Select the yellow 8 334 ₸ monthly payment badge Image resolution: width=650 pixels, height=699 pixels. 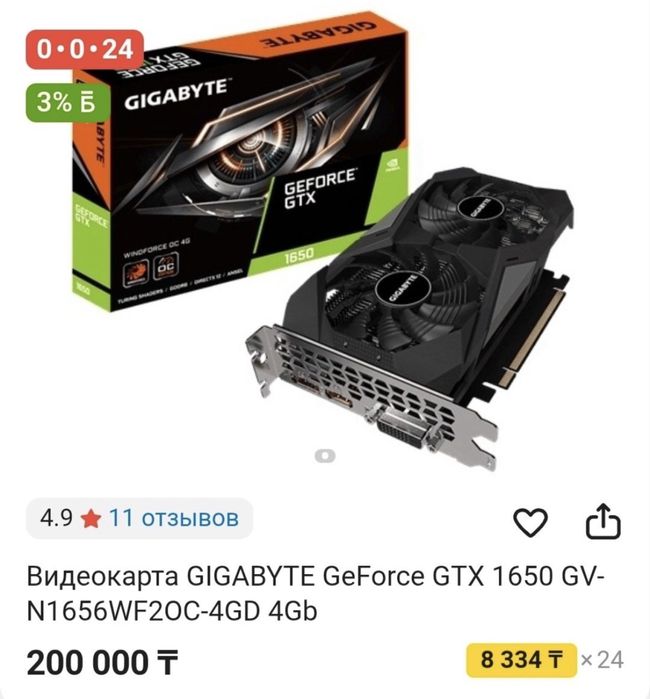pos(521,660)
